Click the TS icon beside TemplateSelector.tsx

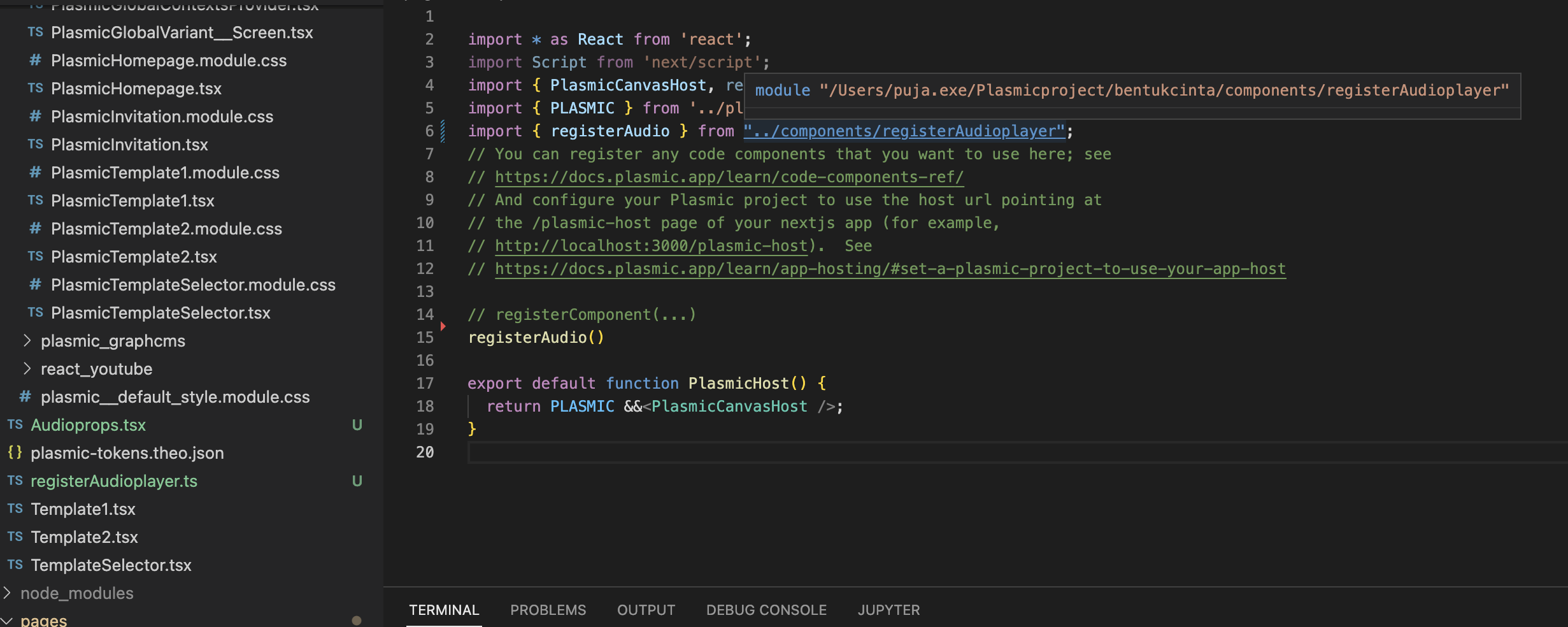pos(15,565)
